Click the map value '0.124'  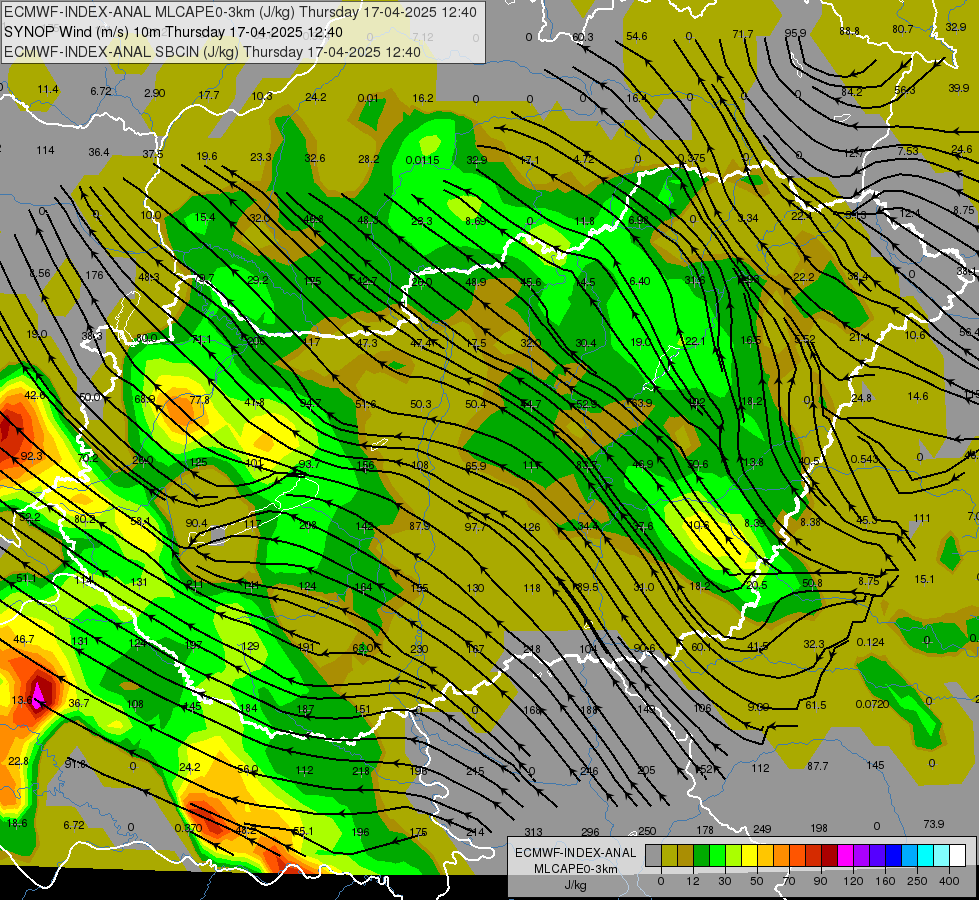coord(870,642)
